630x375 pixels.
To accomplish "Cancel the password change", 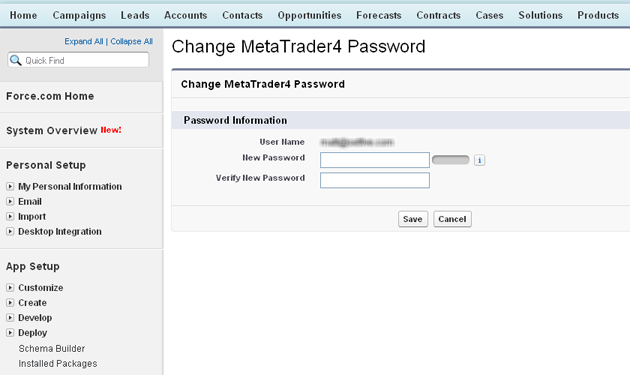I will pyautogui.click(x=452, y=219).
